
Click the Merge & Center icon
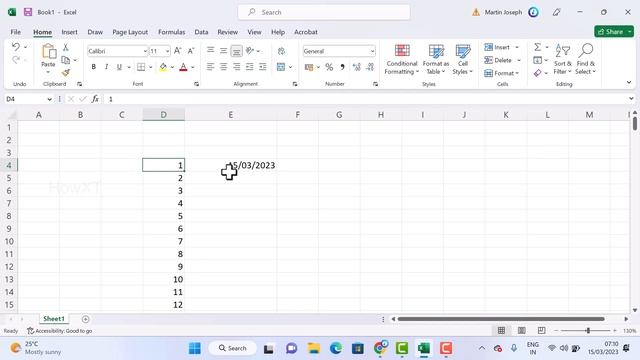(281, 67)
